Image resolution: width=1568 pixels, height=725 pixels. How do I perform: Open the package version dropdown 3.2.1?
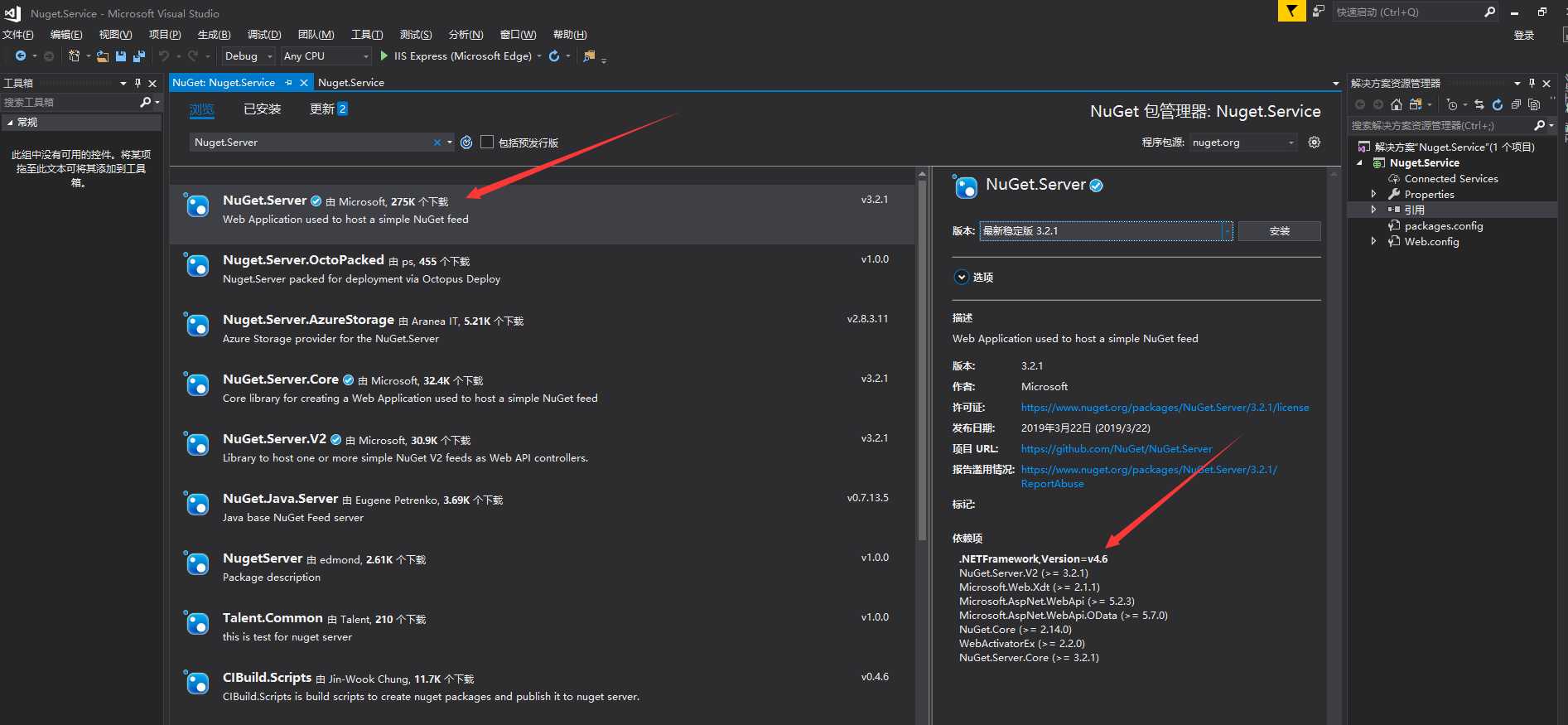coord(1107,231)
